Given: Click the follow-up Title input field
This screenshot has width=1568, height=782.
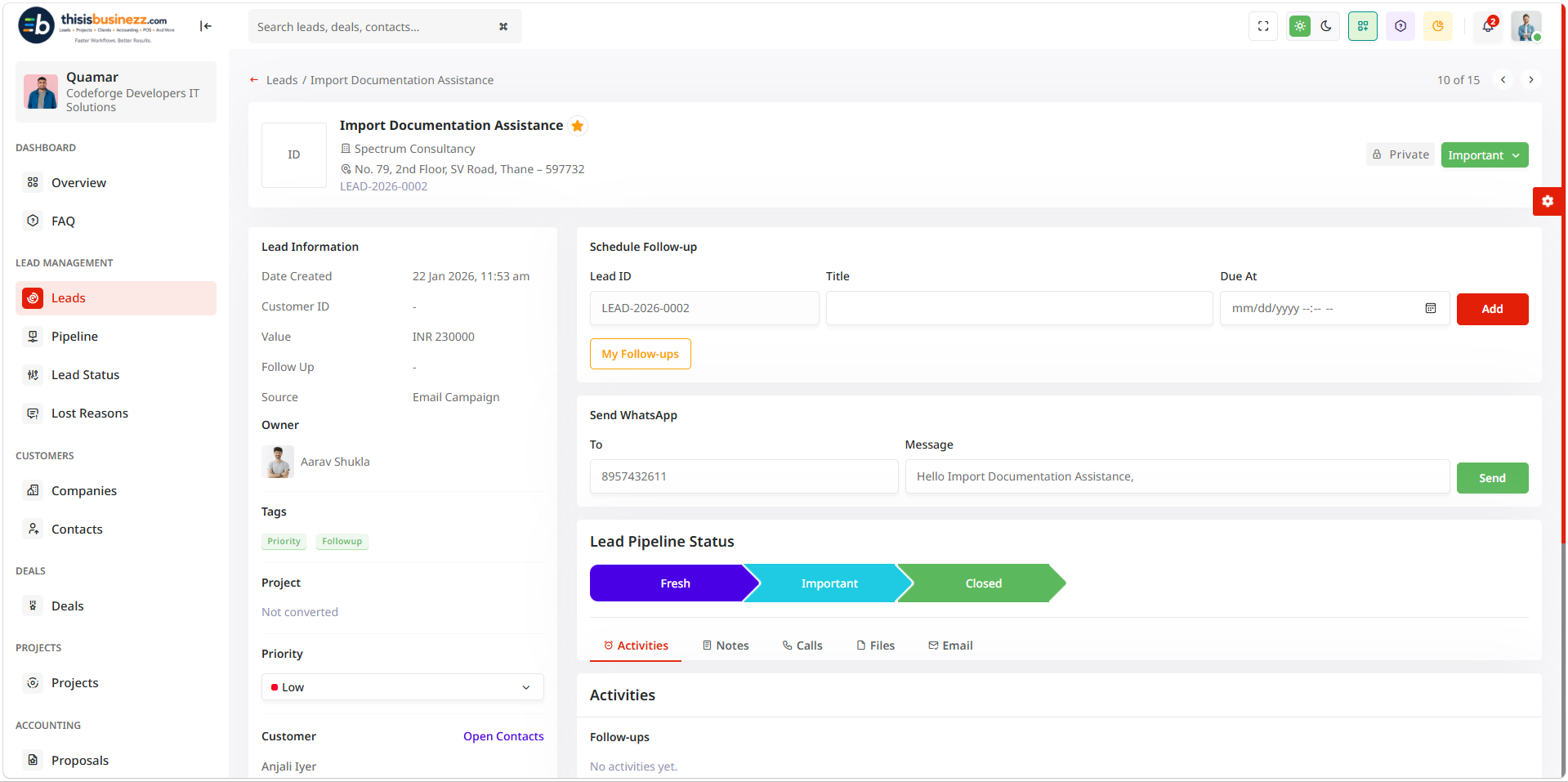Looking at the screenshot, I should (x=1019, y=308).
